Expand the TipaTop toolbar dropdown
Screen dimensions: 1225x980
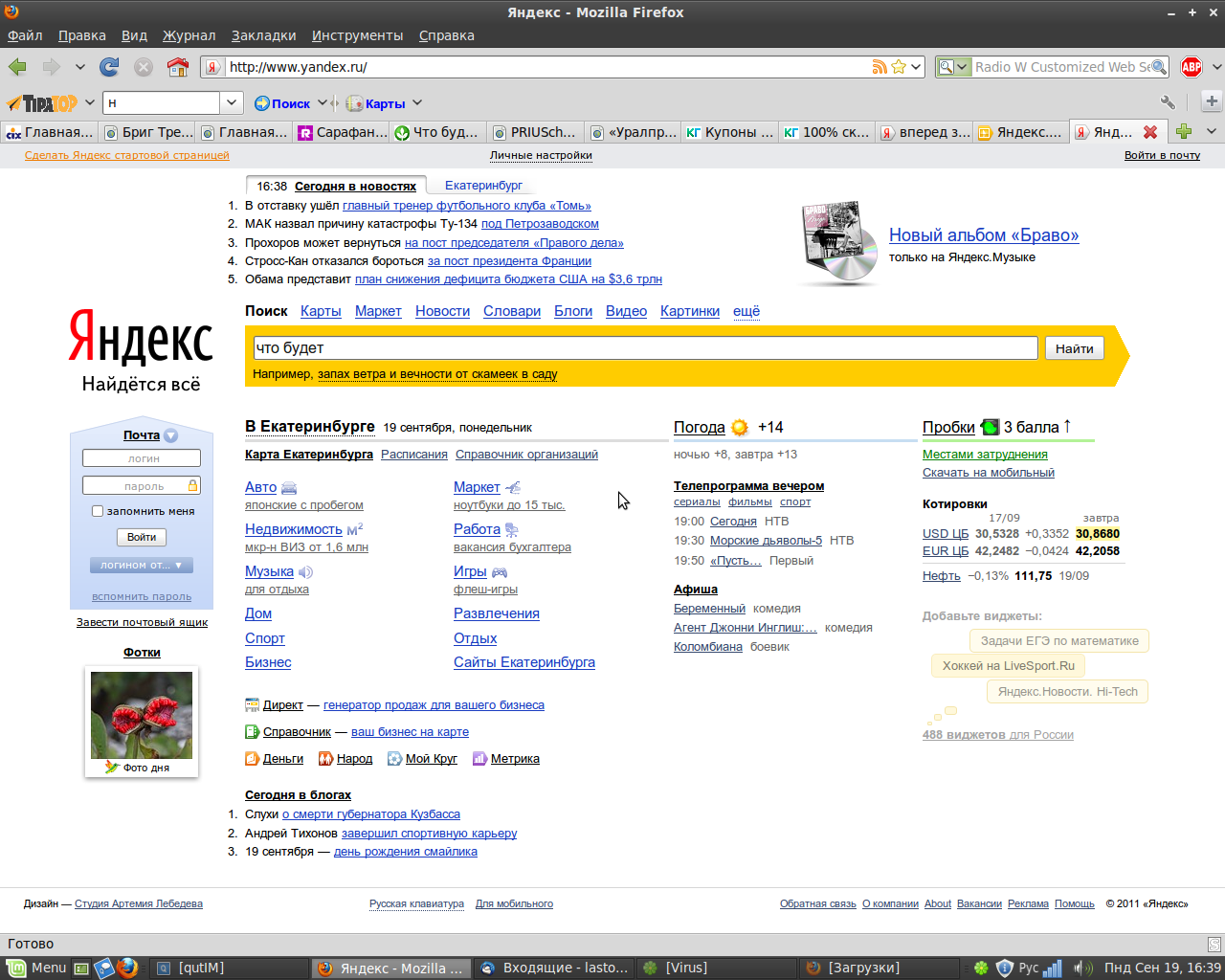(89, 102)
